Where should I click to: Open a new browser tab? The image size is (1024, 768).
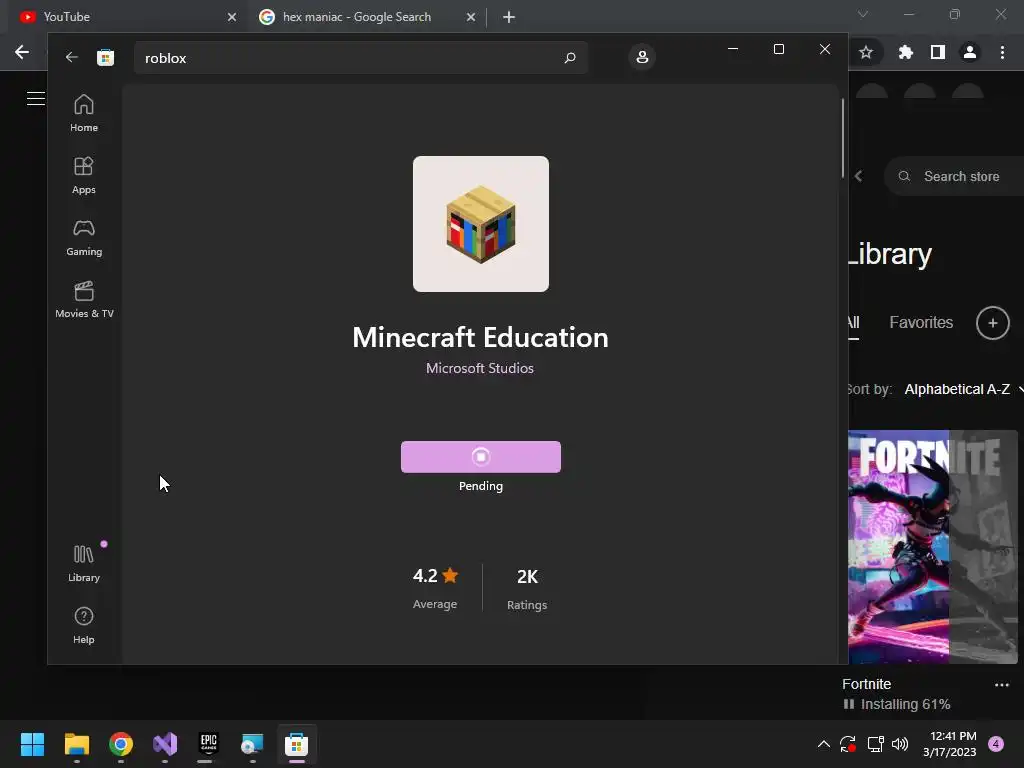coord(509,17)
